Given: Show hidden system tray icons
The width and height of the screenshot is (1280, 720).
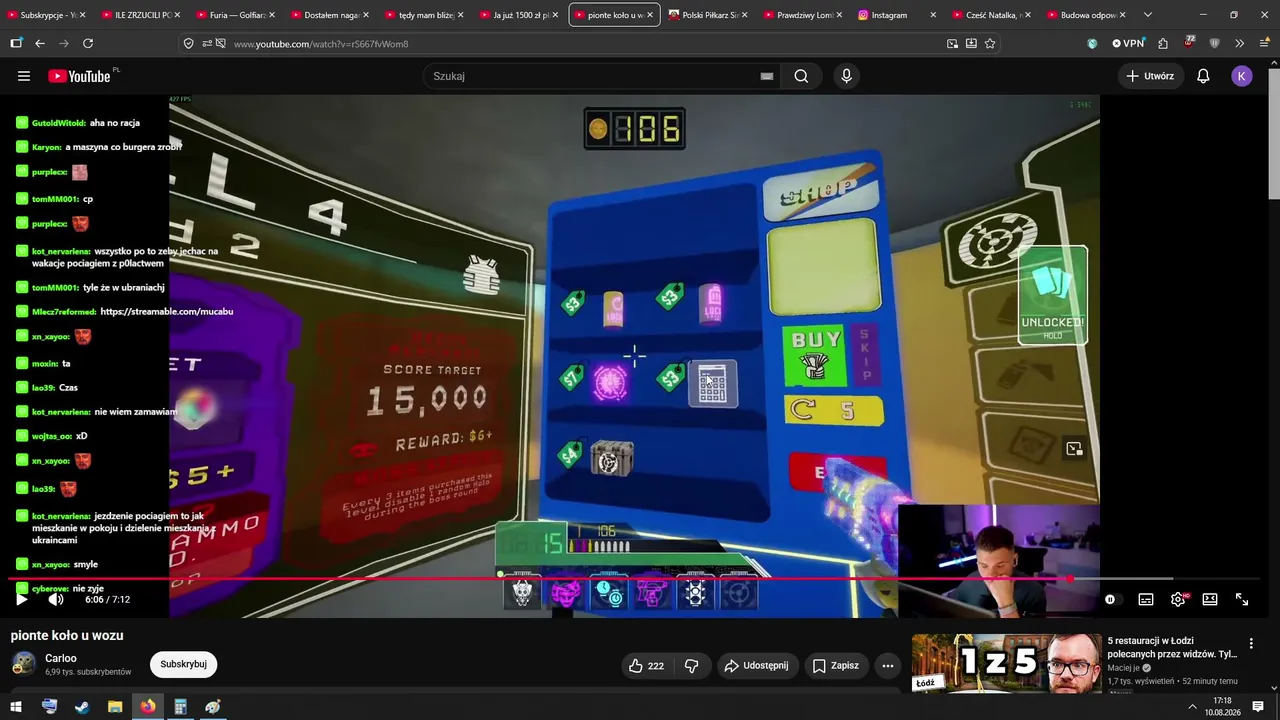Looking at the screenshot, I should [x=1192, y=707].
